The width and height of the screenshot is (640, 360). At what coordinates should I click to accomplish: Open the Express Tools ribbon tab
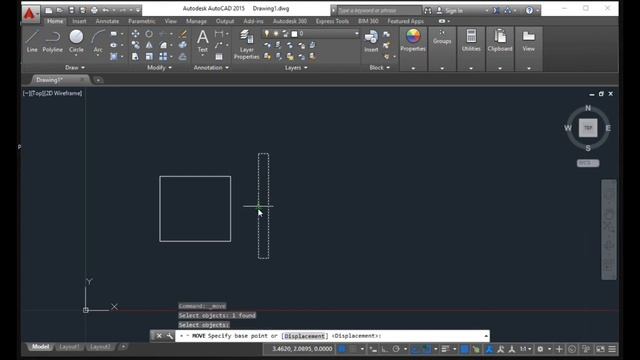tap(332, 21)
